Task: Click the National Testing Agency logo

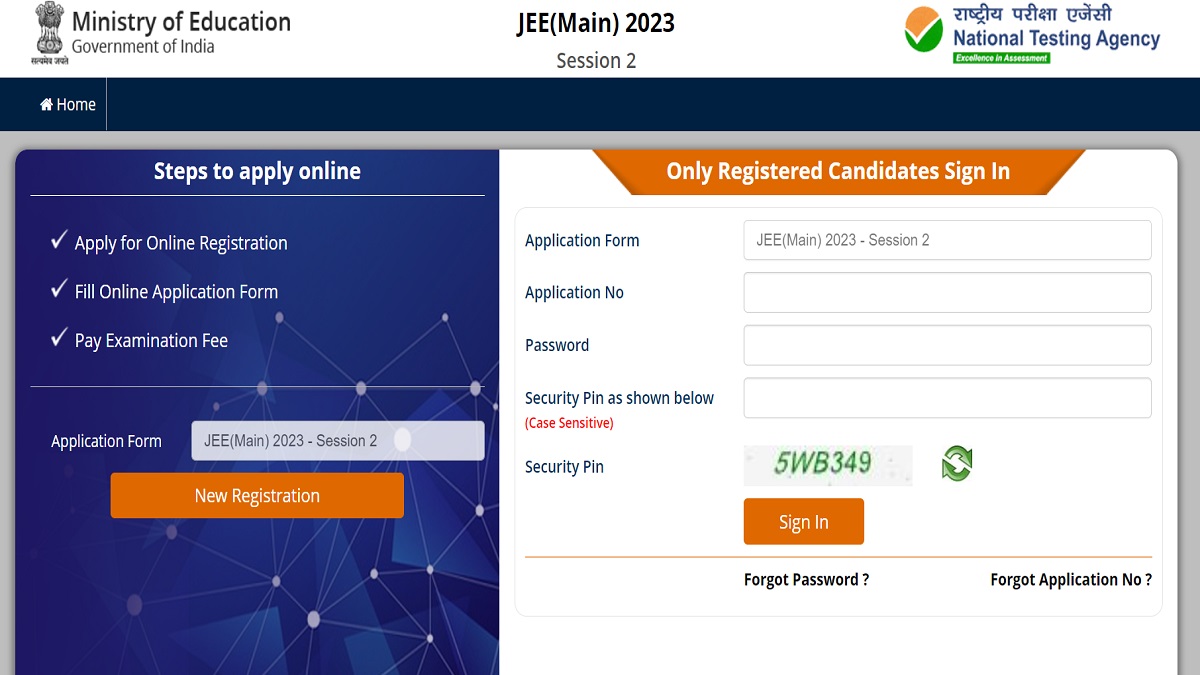Action: coord(1032,34)
